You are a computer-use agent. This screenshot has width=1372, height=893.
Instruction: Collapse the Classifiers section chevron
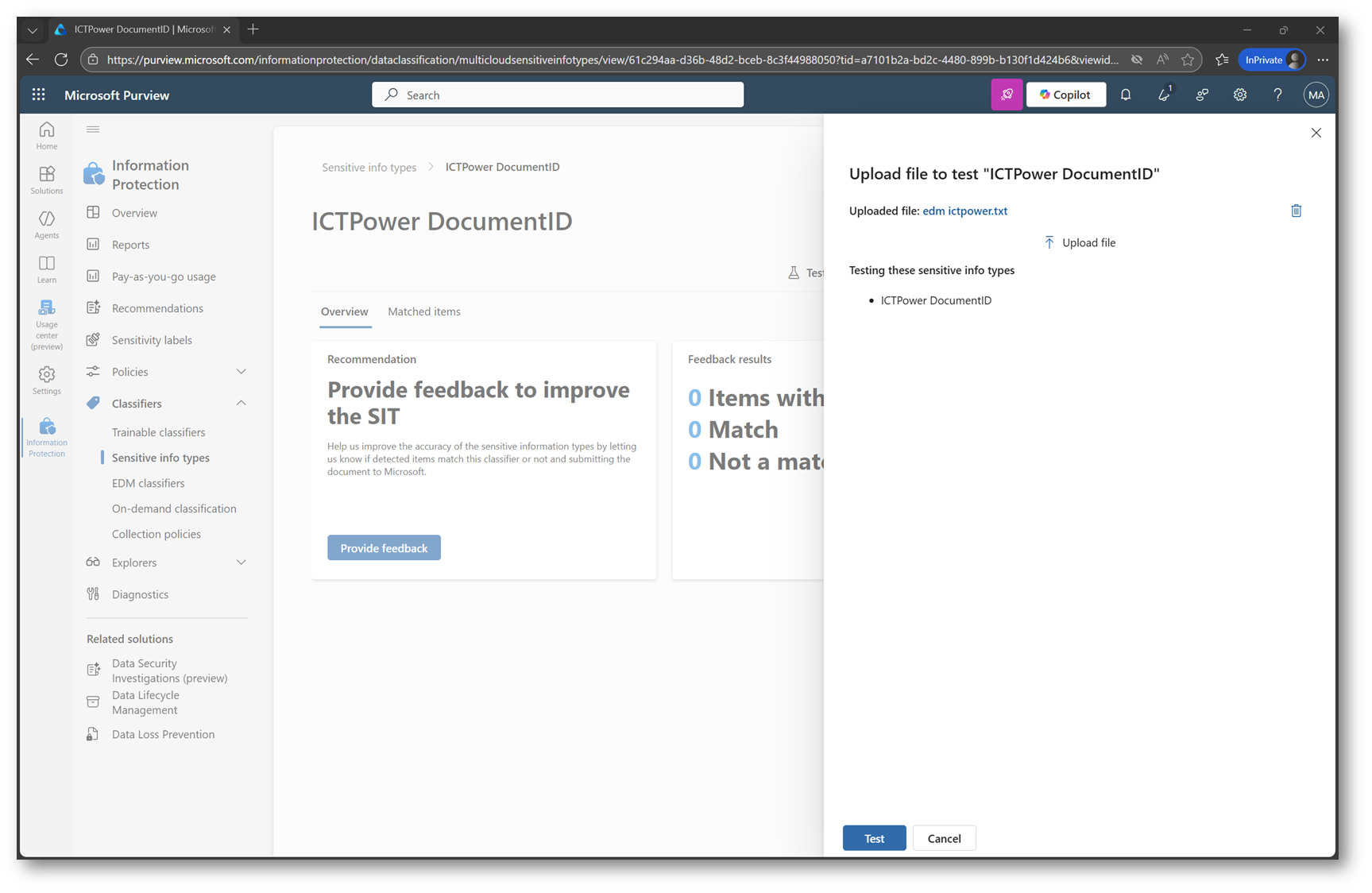coord(242,404)
